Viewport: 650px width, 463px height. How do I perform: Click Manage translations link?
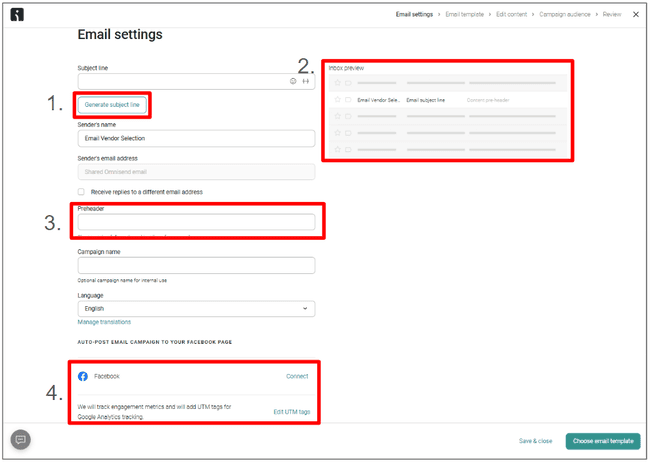coord(104,322)
